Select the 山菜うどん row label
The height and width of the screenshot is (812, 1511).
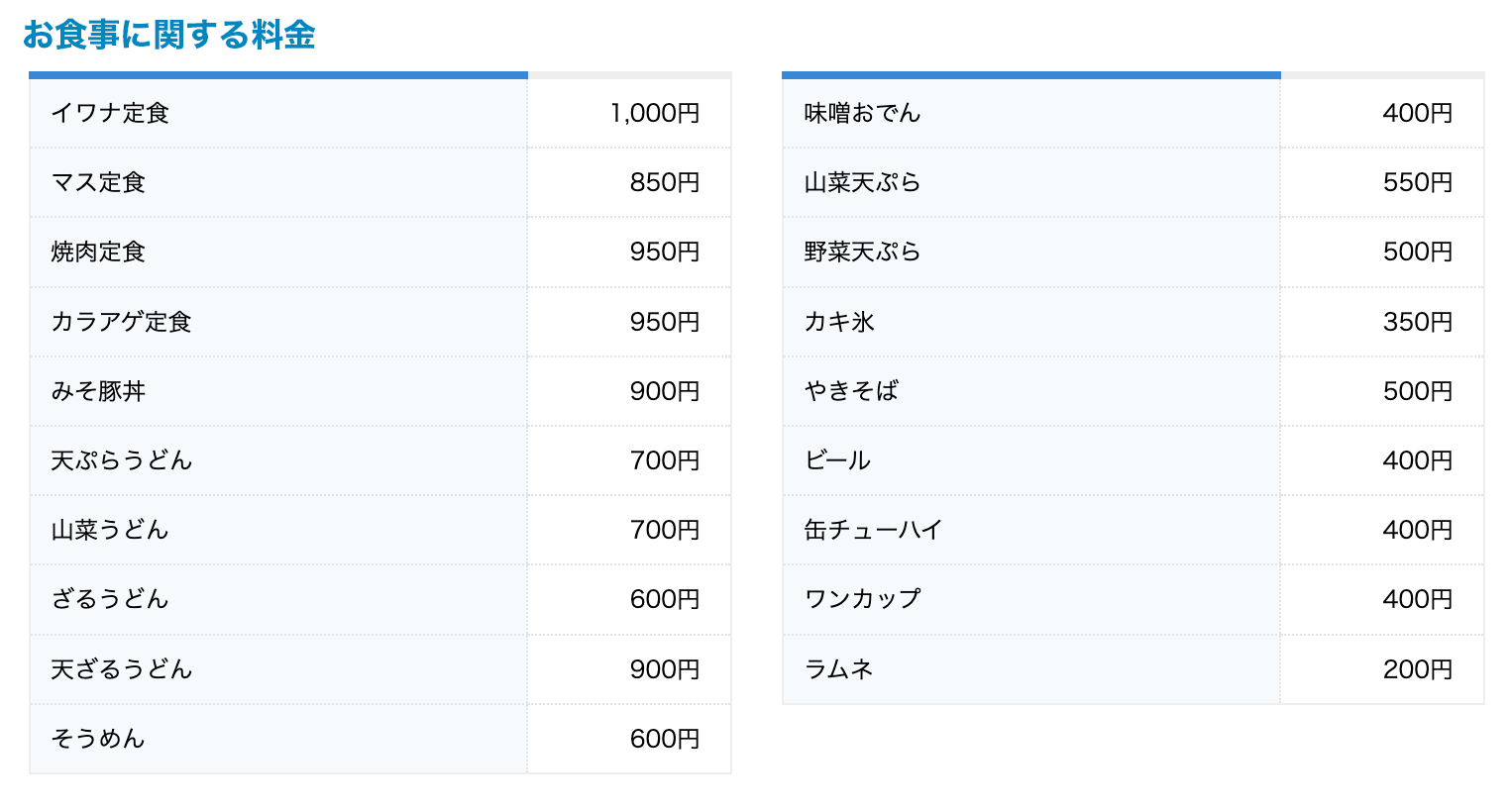[110, 530]
